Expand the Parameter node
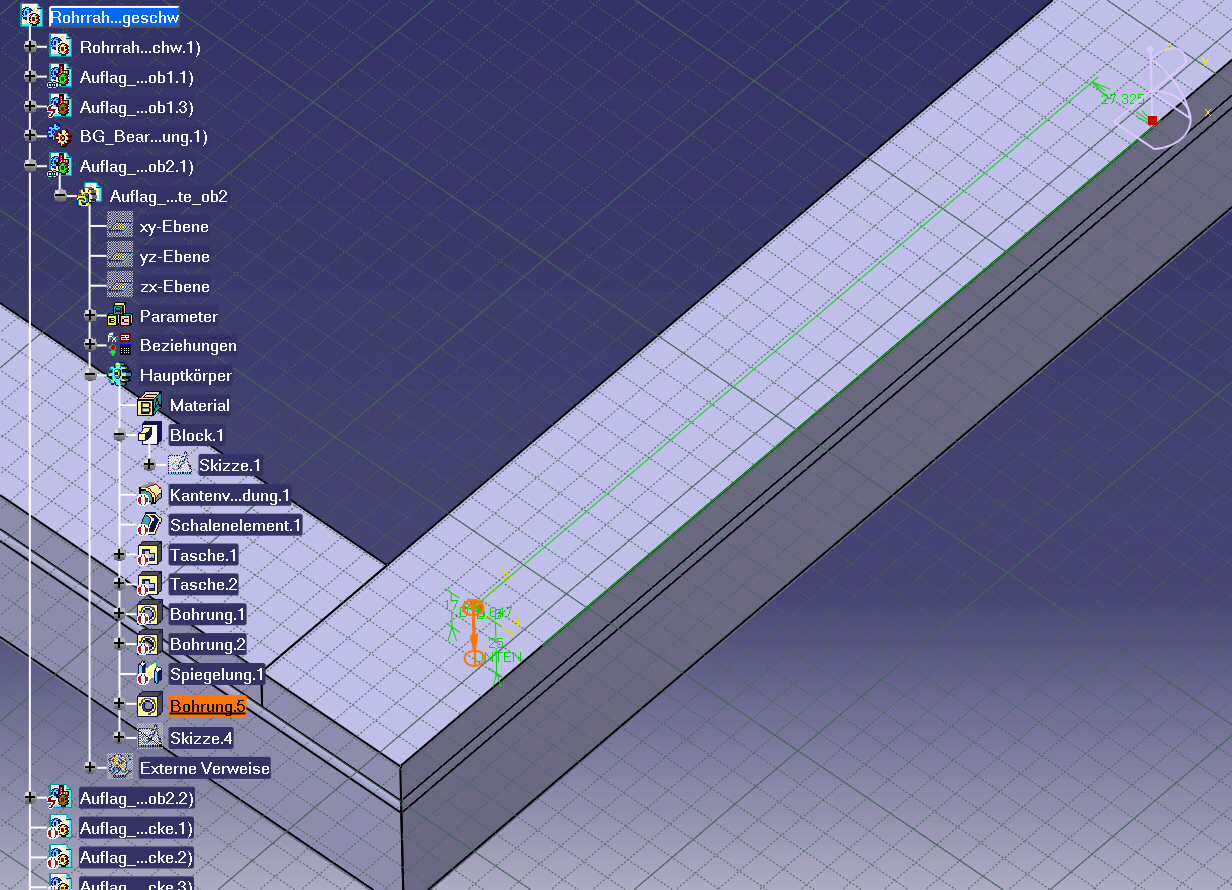Image resolution: width=1232 pixels, height=890 pixels. pos(90,316)
